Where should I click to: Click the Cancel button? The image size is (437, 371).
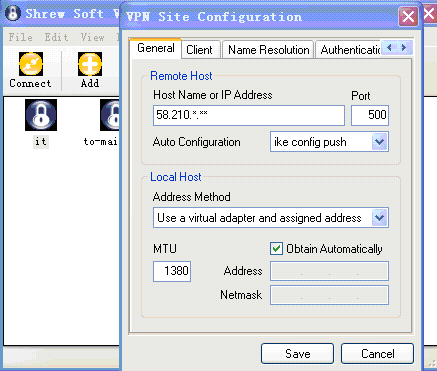click(377, 353)
